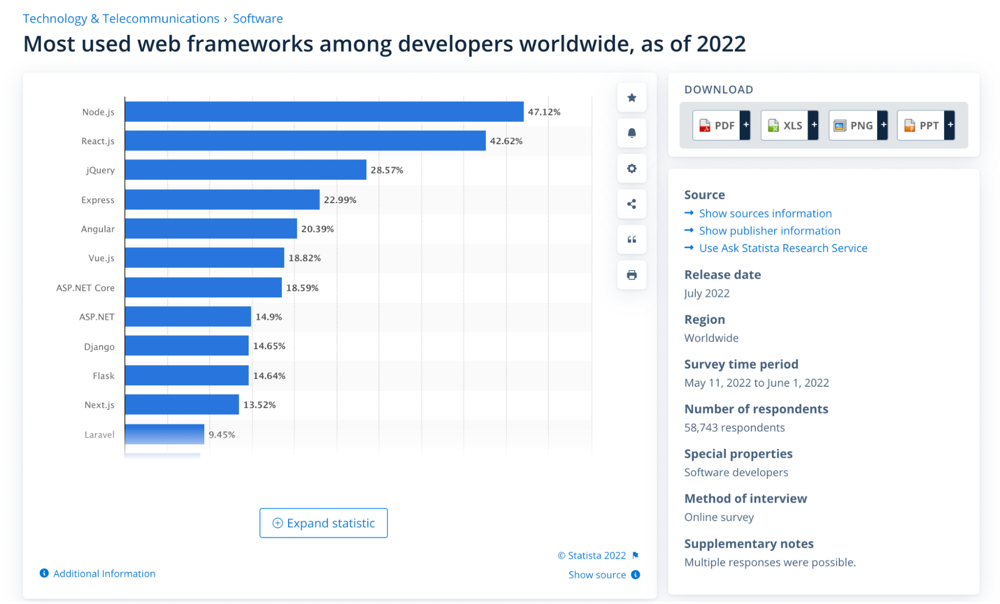The image size is (1000, 604).
Task: Click the "47.12%" value label
Action: pos(544,112)
